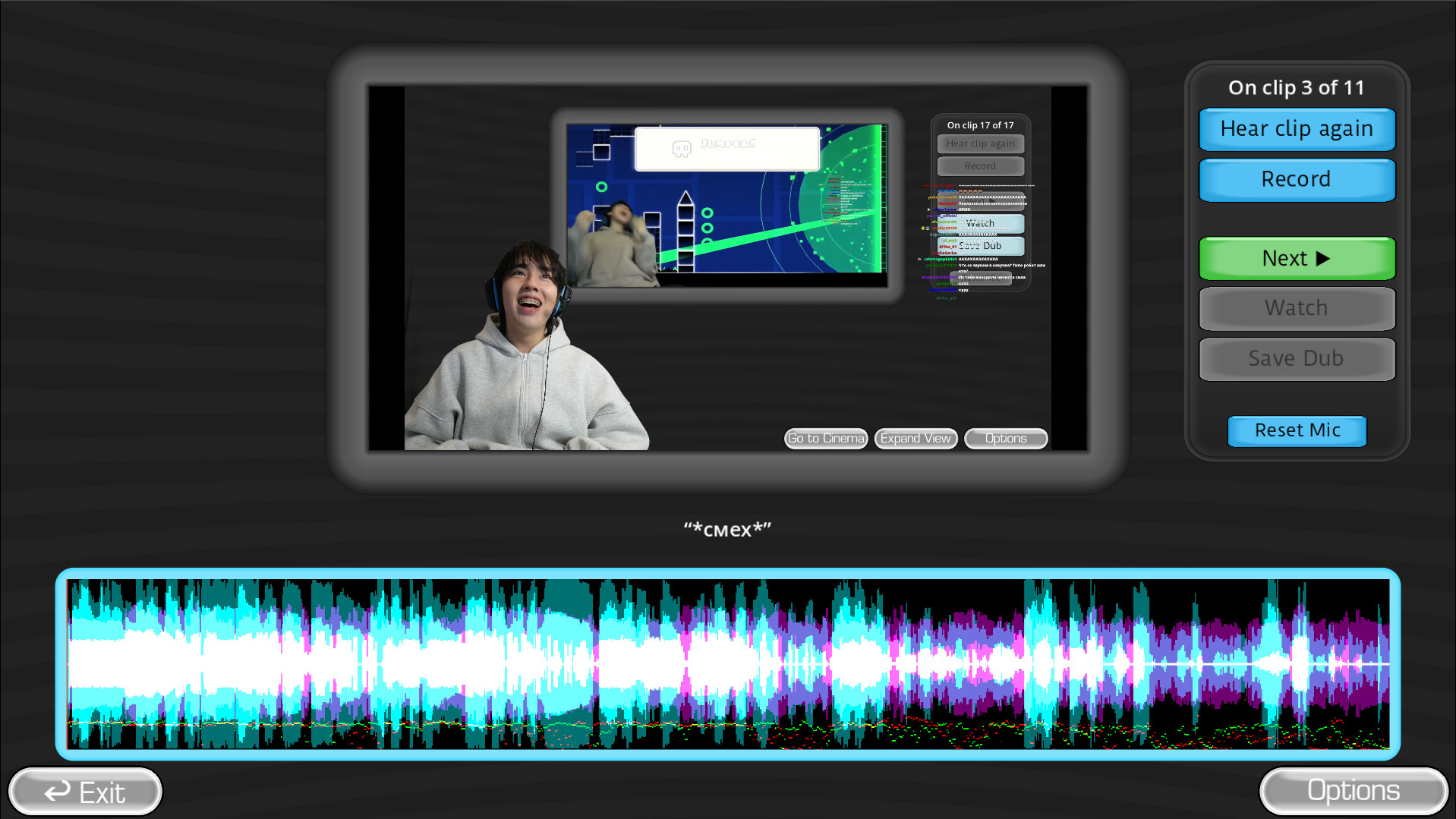Open the Options menu at bottom right
Viewport: 1456px width, 819px height.
click(1354, 791)
